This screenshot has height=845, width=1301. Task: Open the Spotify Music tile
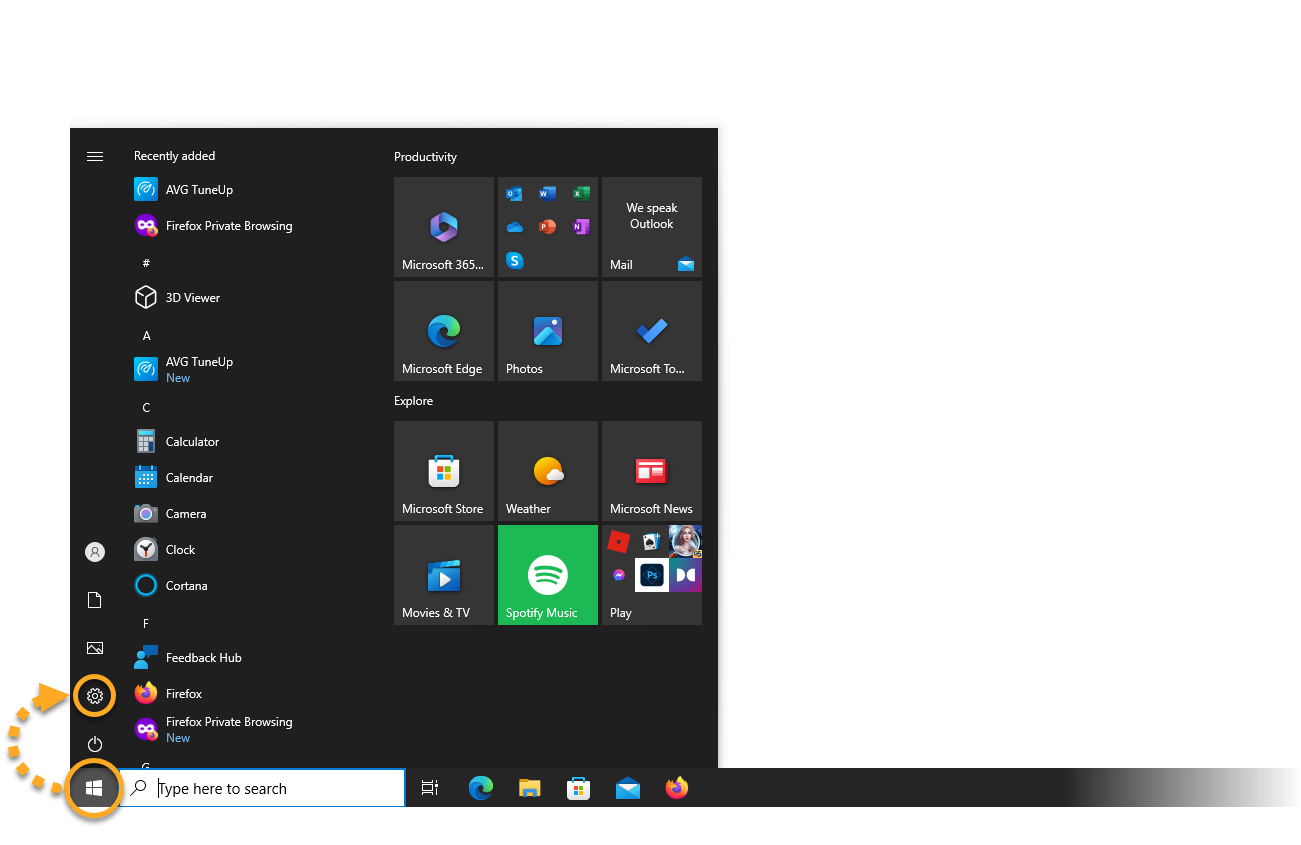pyautogui.click(x=547, y=575)
